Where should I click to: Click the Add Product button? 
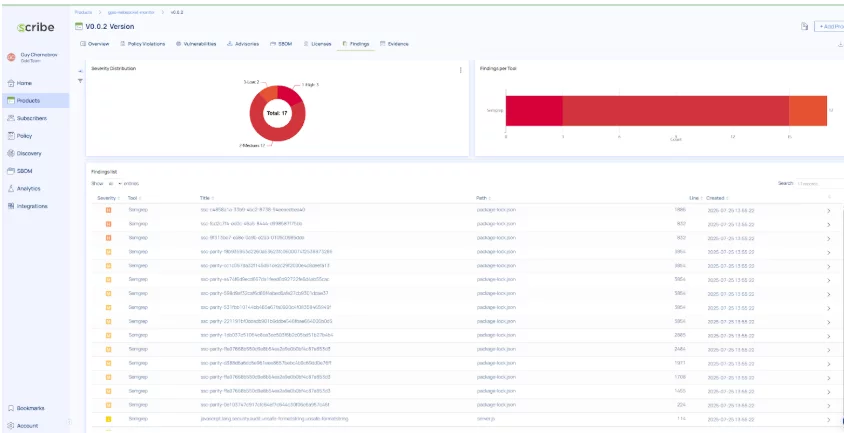[829, 26]
